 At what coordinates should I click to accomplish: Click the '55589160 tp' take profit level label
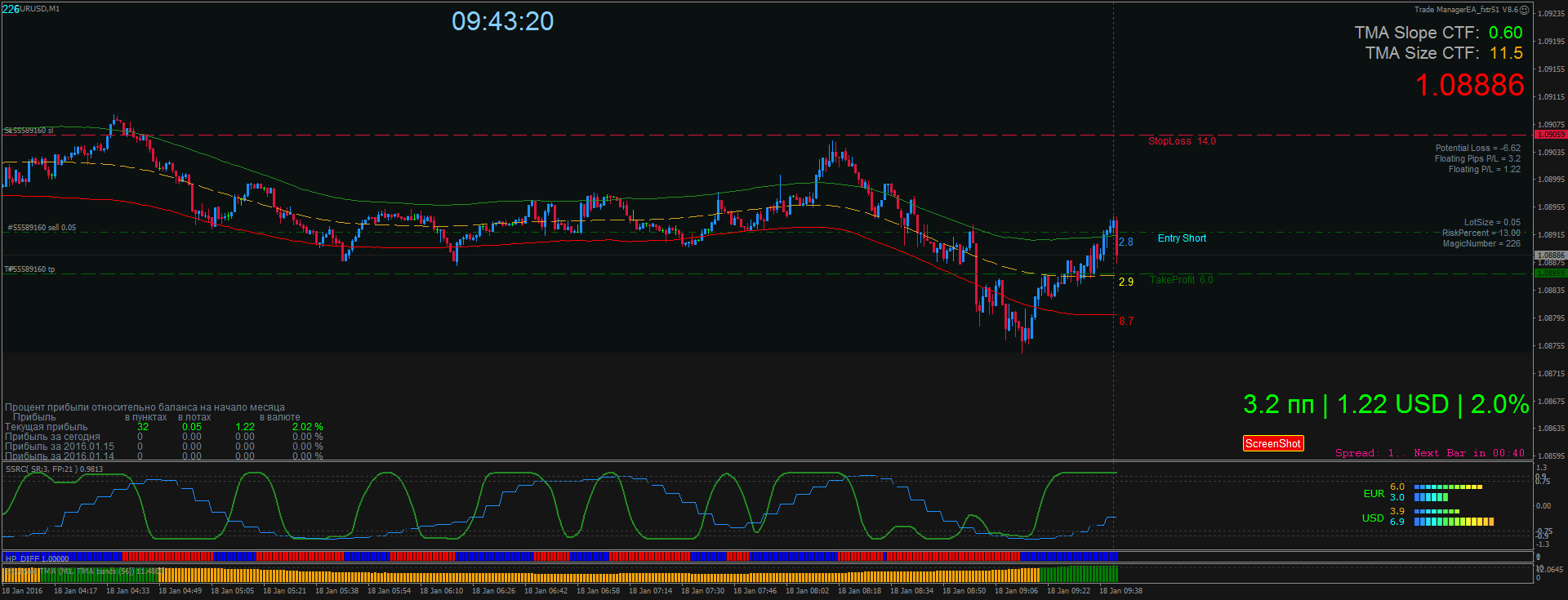coord(30,269)
